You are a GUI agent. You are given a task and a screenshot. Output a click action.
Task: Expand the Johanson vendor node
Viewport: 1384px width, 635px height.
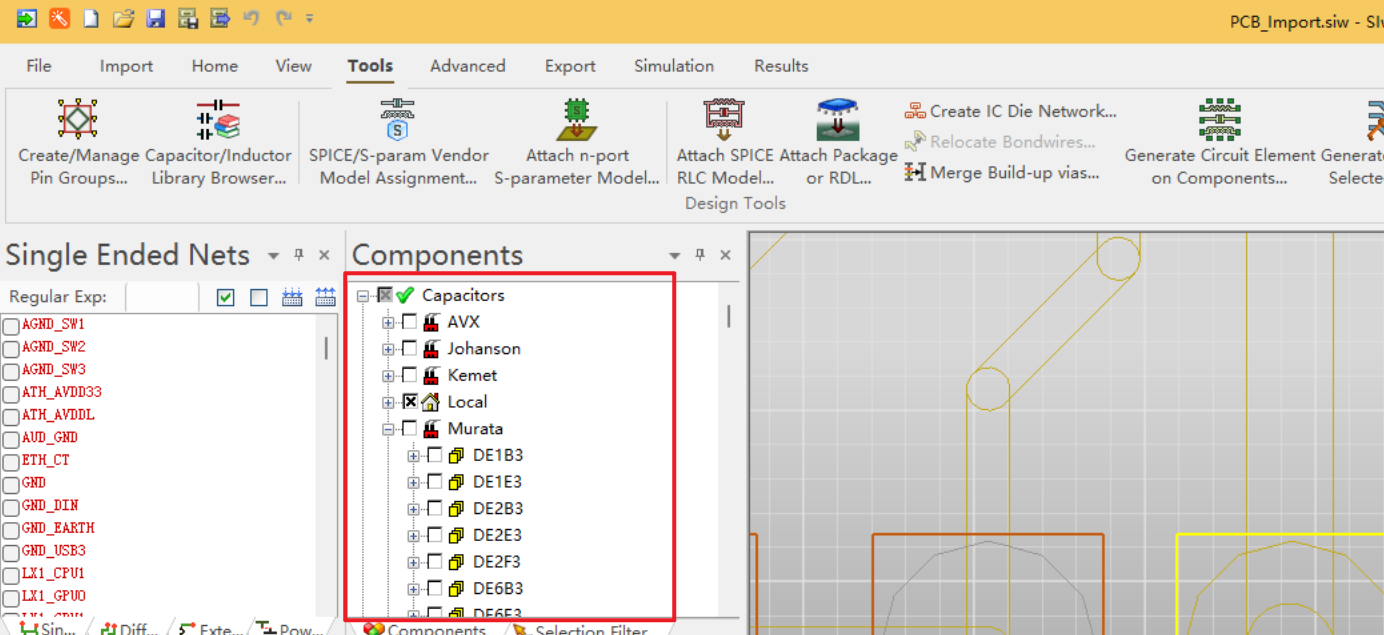(x=388, y=349)
